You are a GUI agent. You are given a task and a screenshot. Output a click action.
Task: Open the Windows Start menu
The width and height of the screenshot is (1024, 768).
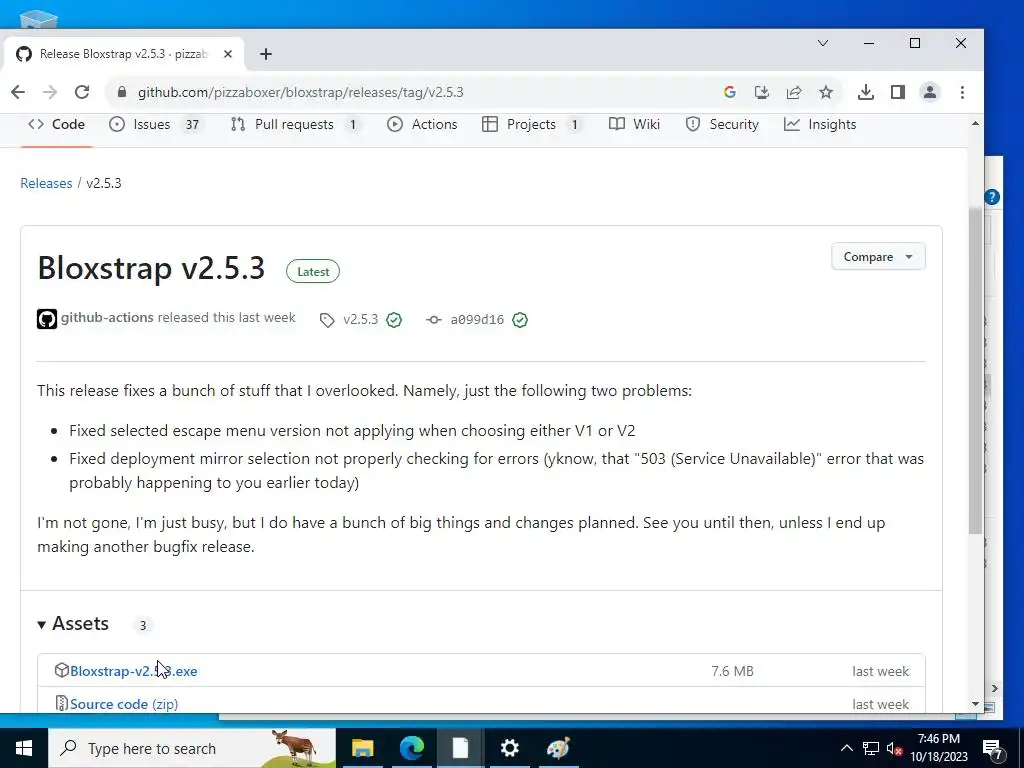click(24, 748)
